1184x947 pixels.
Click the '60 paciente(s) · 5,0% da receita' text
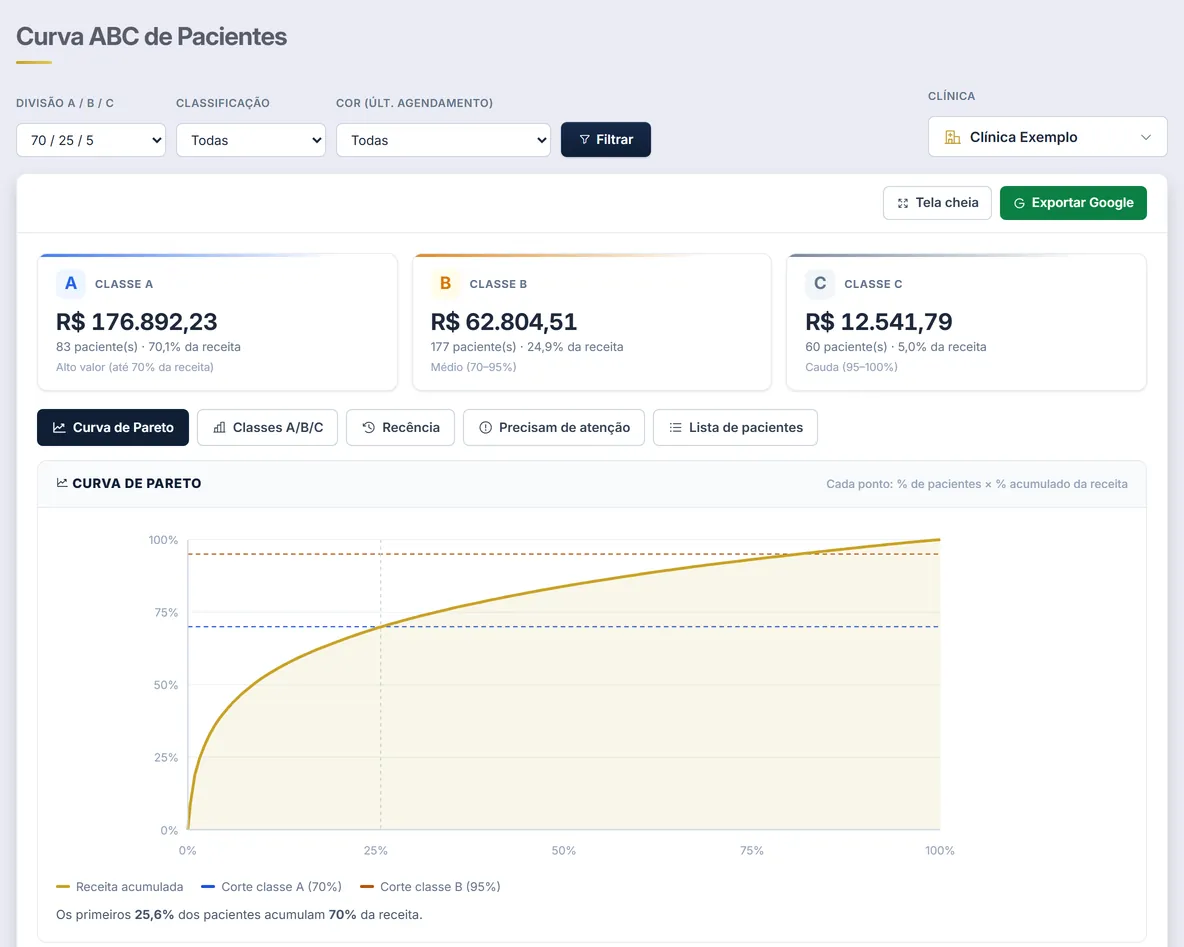pos(896,347)
